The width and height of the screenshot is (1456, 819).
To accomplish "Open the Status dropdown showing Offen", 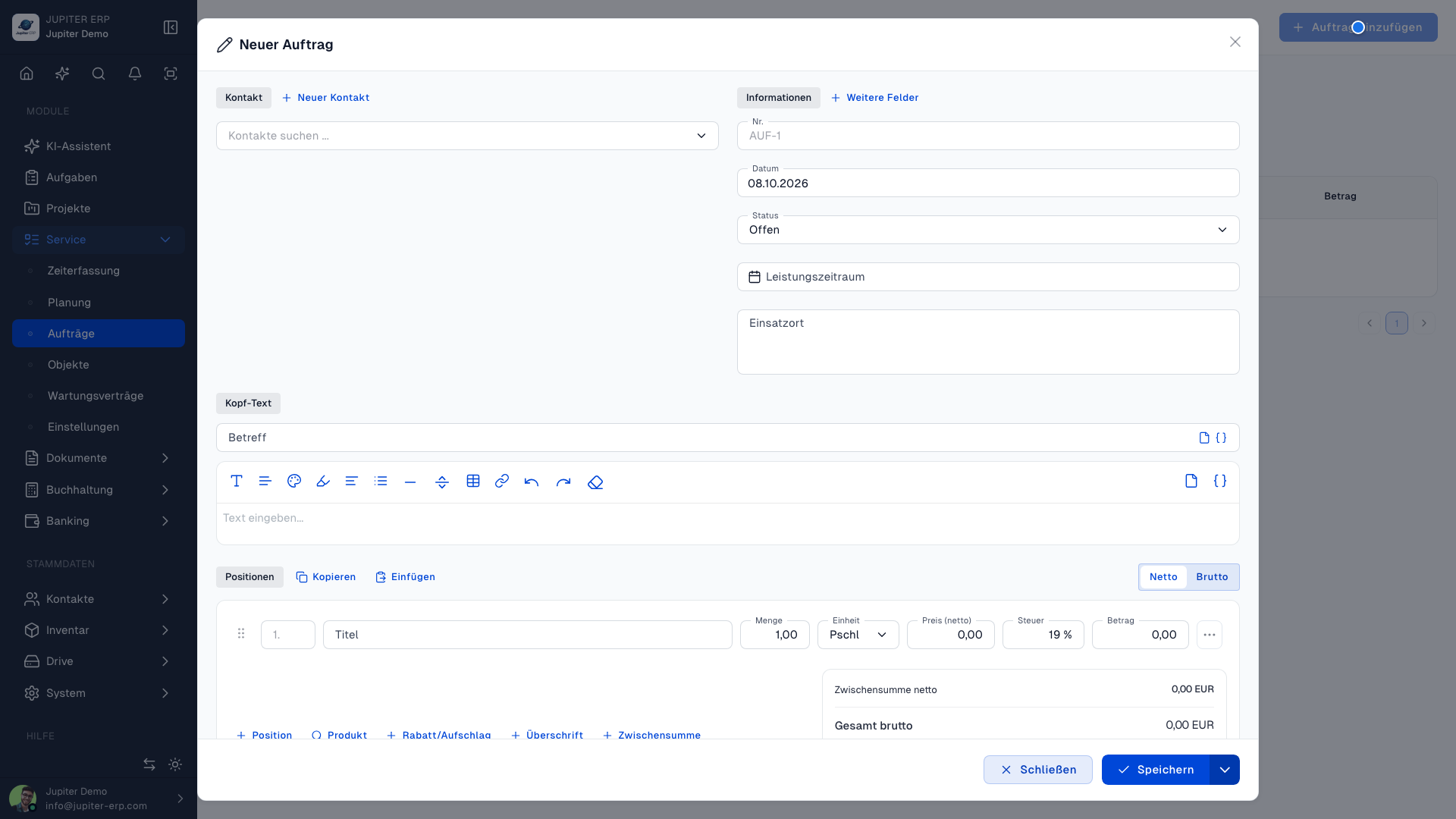I will click(988, 230).
